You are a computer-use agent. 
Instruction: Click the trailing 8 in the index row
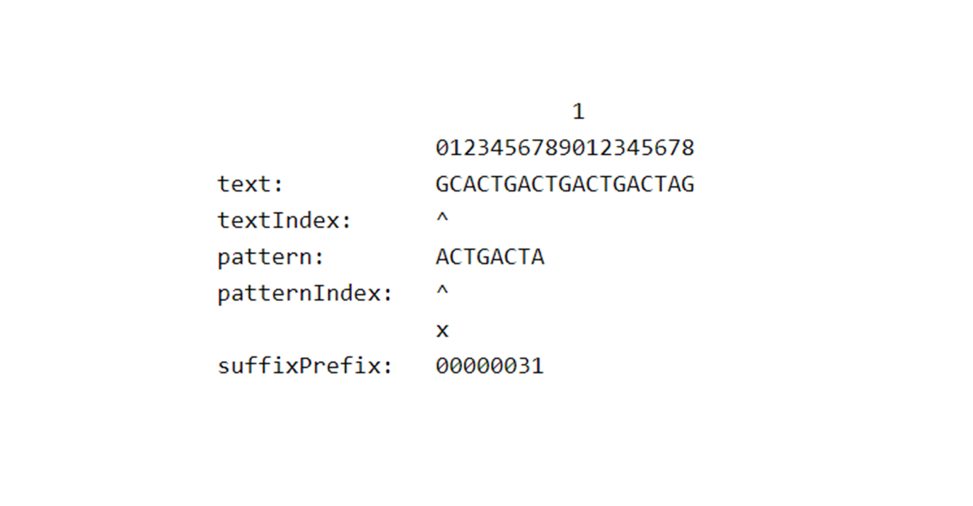pyautogui.click(x=687, y=149)
